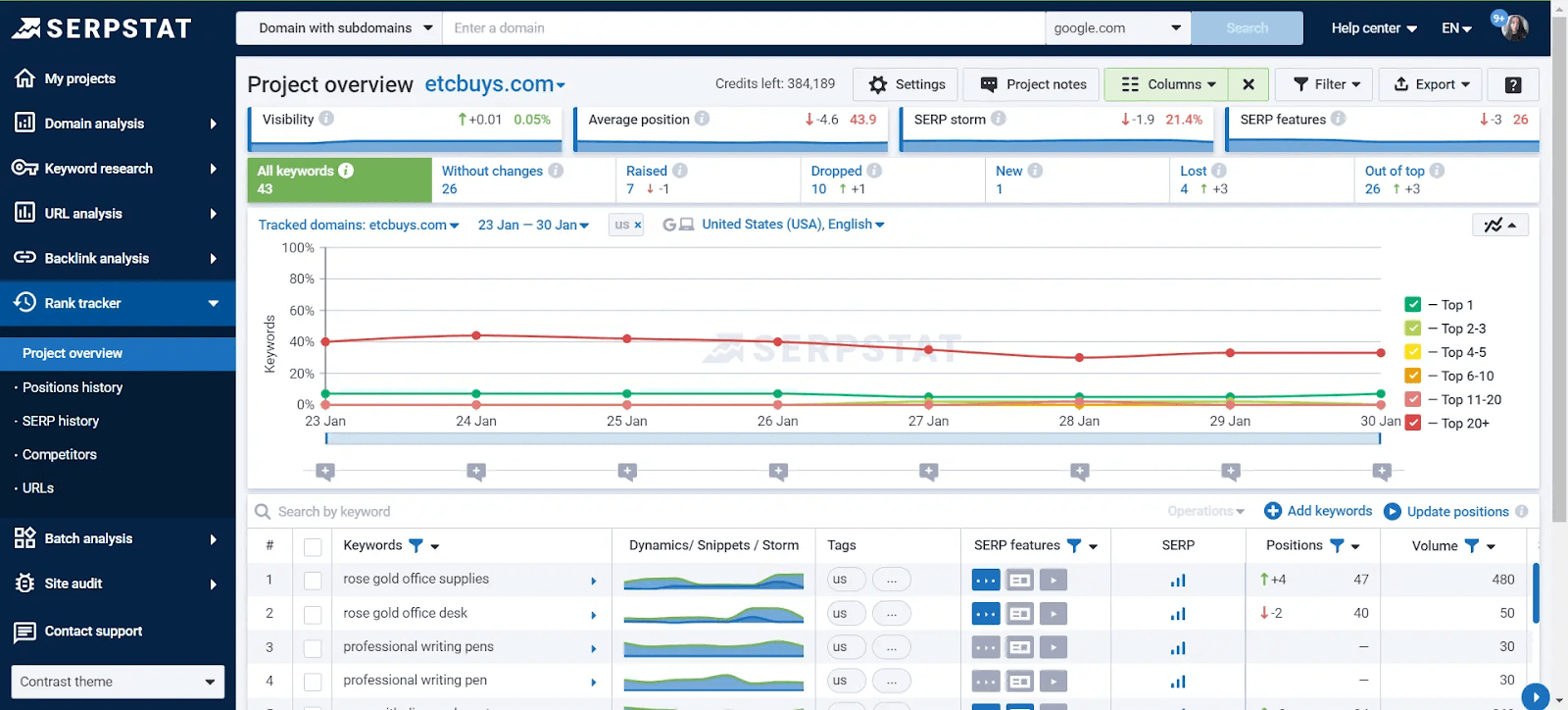
Task: Select Dropped keywords tab
Action: [x=892, y=179]
